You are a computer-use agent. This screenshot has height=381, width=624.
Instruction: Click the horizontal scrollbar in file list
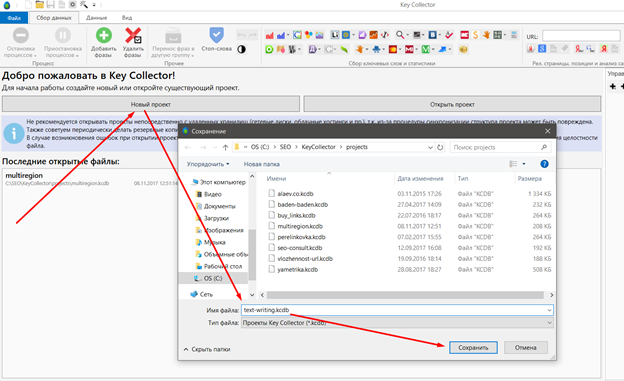[x=405, y=295]
